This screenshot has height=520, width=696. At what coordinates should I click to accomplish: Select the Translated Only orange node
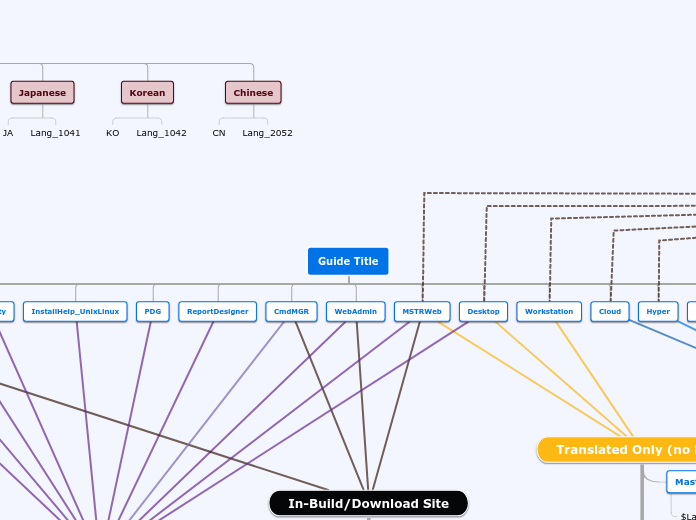click(x=617, y=450)
